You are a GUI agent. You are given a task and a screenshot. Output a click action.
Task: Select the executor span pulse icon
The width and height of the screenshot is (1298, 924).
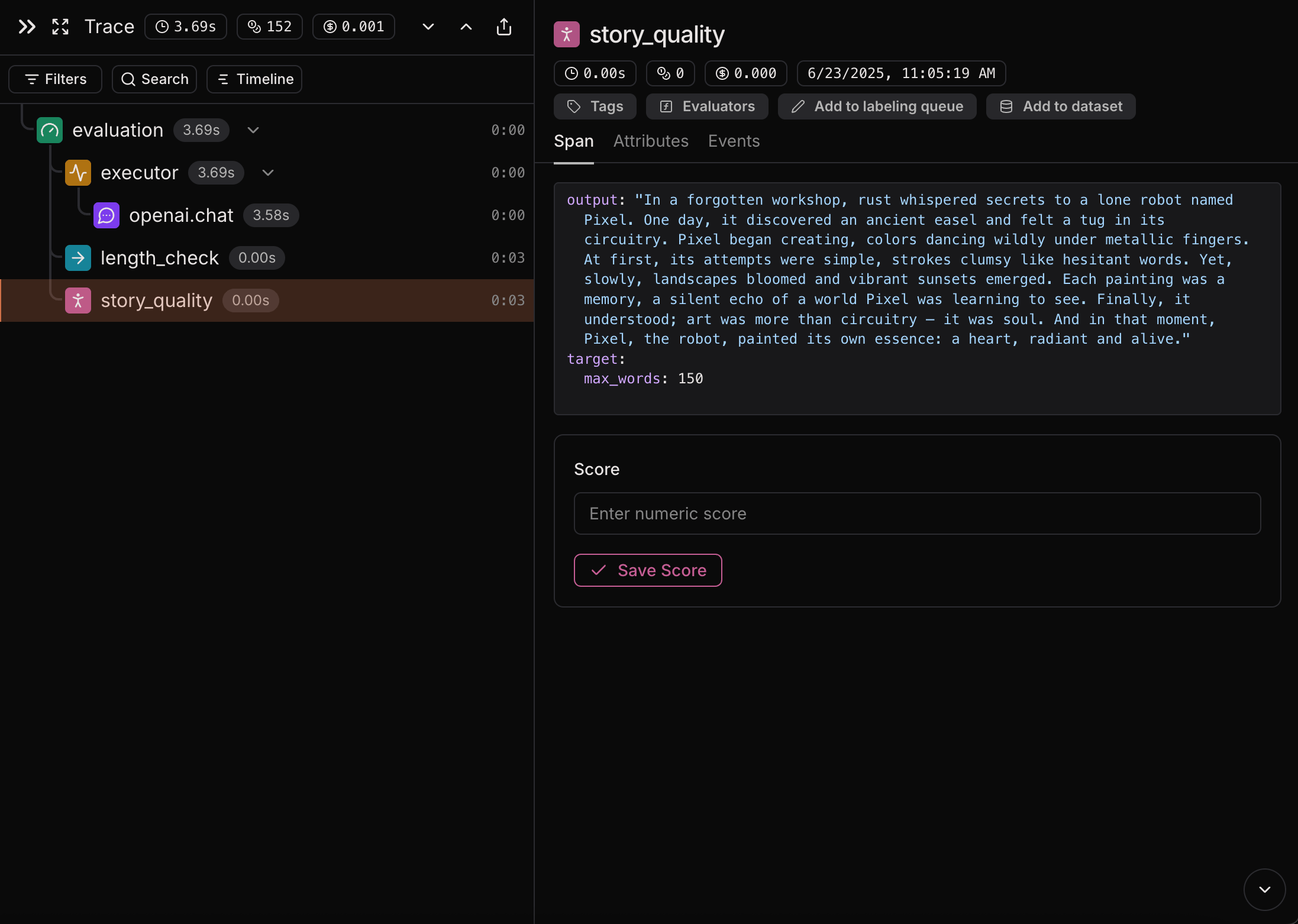[78, 173]
